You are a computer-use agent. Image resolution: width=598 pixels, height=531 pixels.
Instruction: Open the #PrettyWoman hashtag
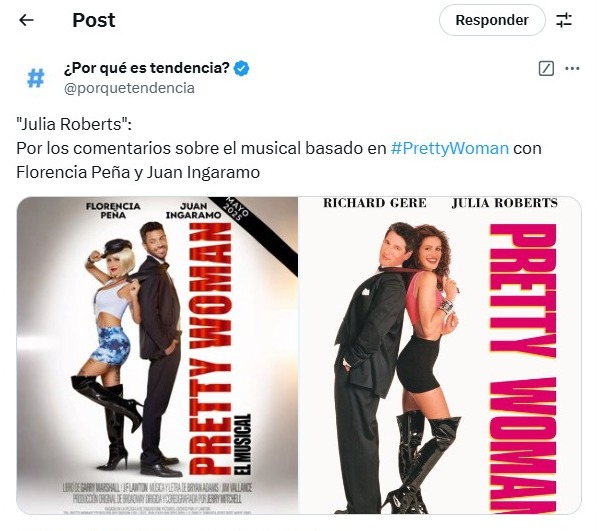[450, 148]
